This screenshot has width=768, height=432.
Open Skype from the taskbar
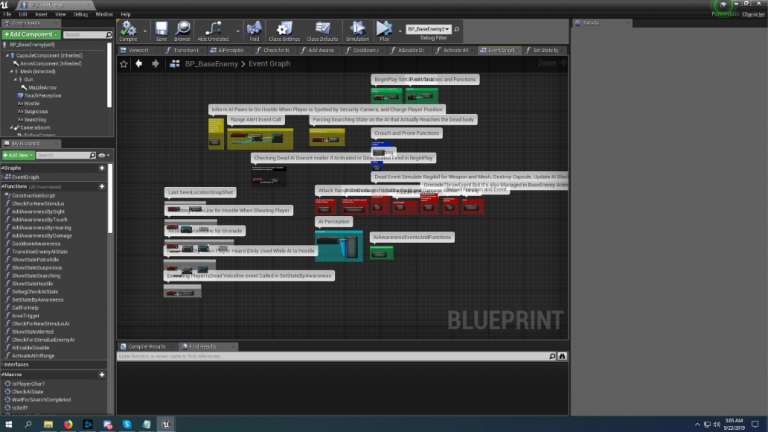pos(127,425)
